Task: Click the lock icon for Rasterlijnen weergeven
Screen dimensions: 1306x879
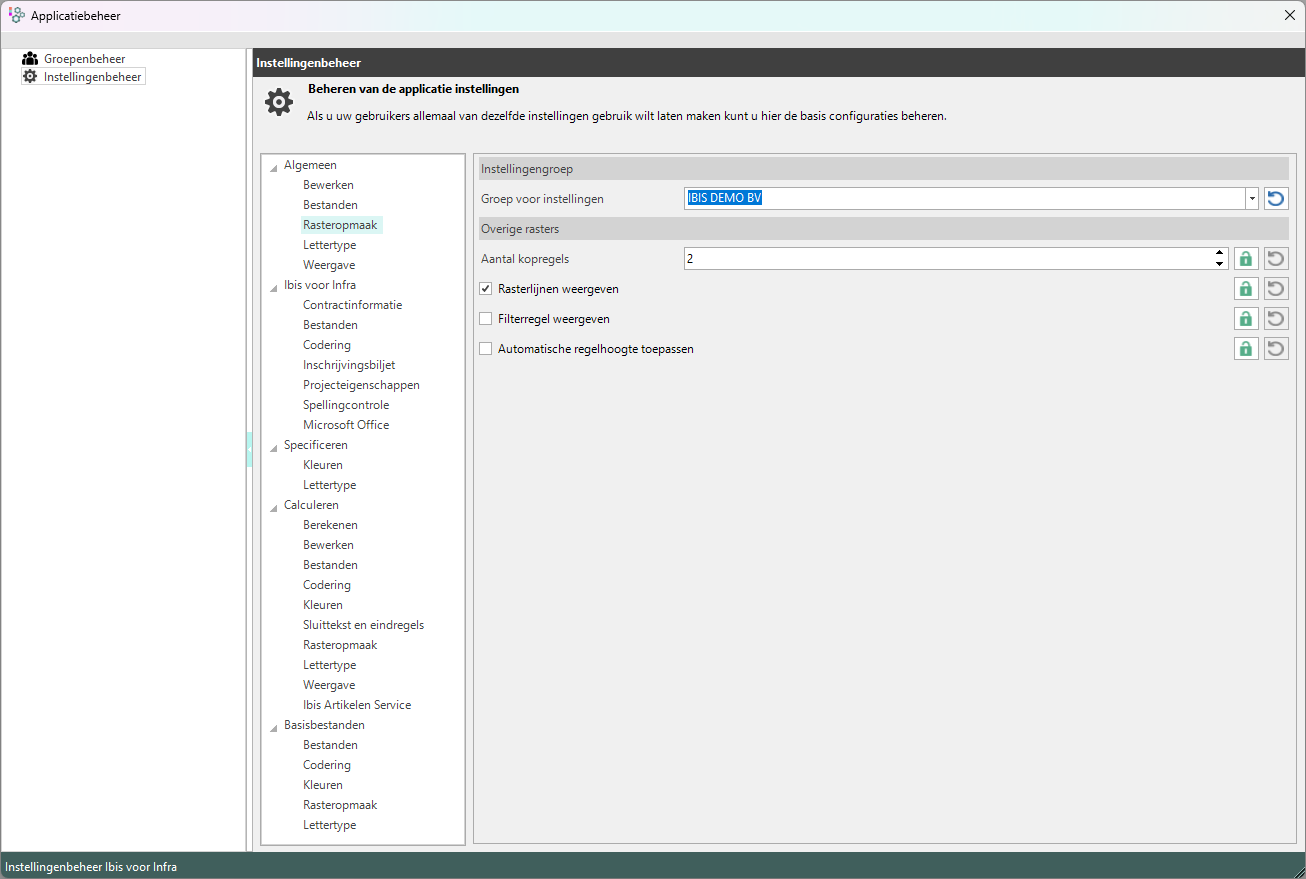Action: pos(1246,289)
